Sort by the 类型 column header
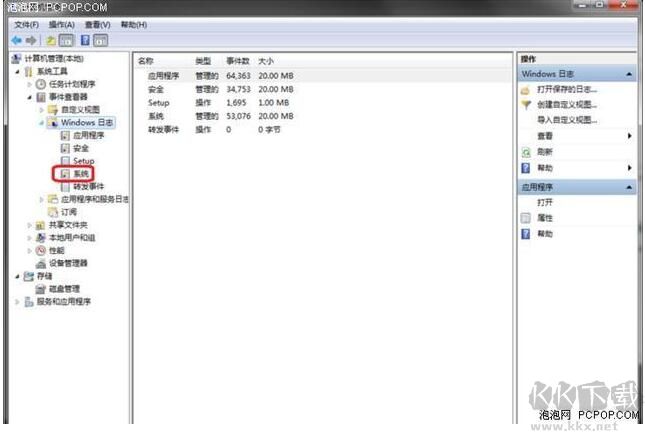The width and height of the screenshot is (645, 433). coord(203,61)
